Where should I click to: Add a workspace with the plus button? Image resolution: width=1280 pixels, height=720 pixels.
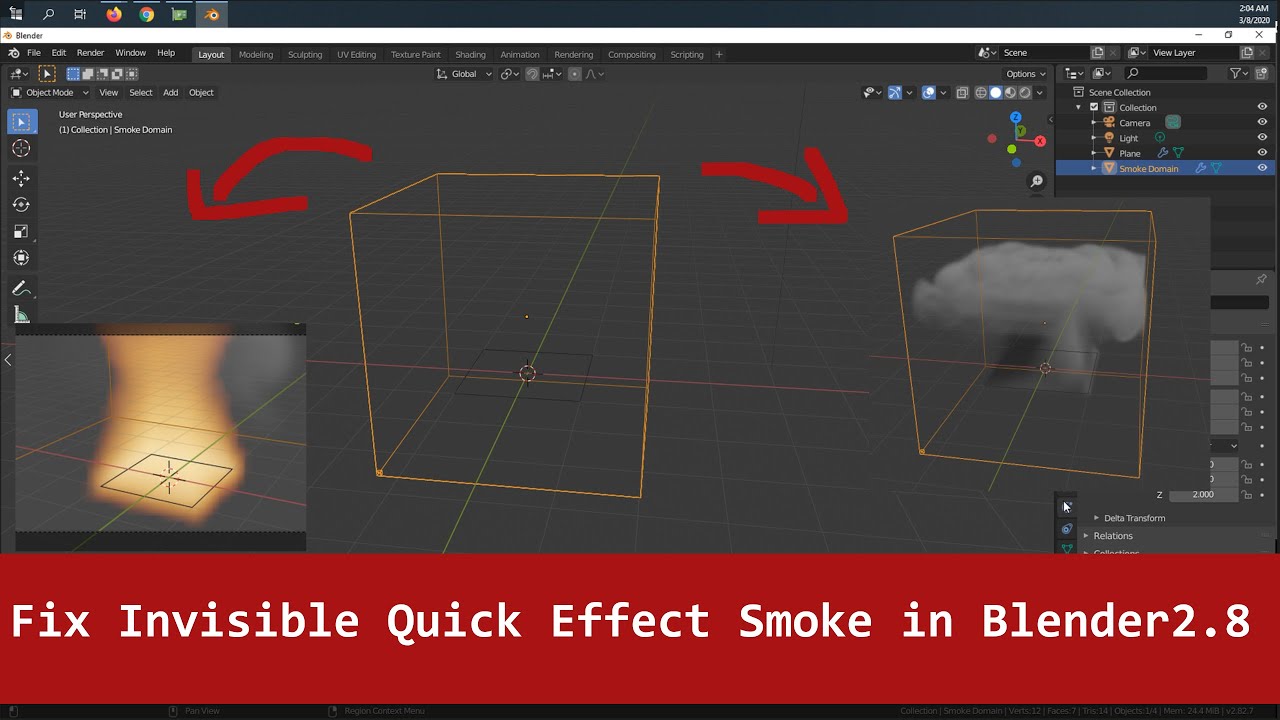coord(719,54)
